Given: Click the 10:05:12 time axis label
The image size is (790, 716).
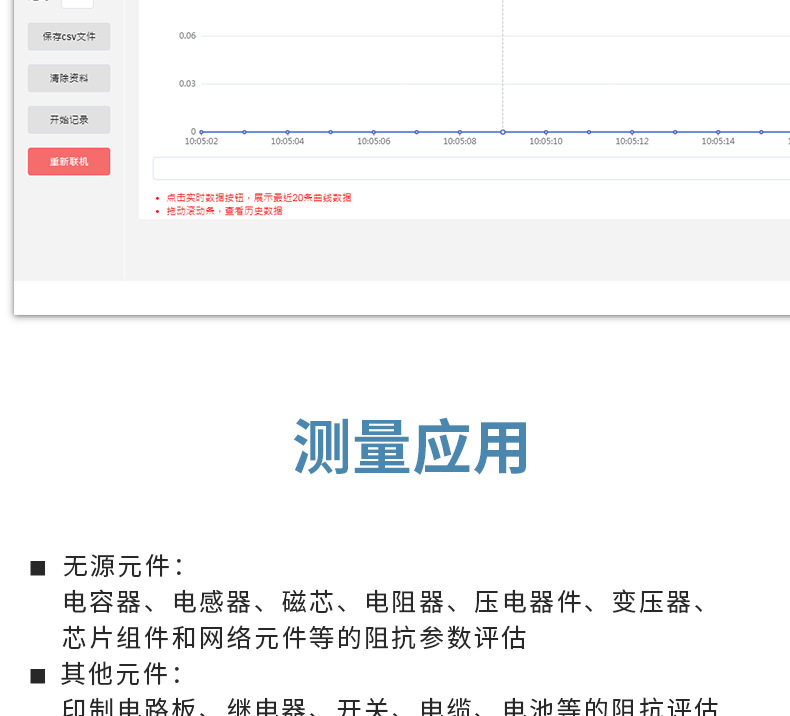Looking at the screenshot, I should pyautogui.click(x=632, y=142).
